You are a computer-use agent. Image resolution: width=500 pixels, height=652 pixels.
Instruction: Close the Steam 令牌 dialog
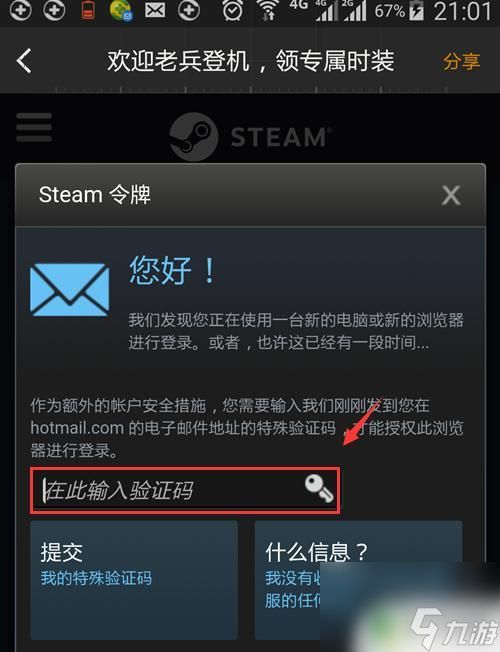(x=451, y=195)
